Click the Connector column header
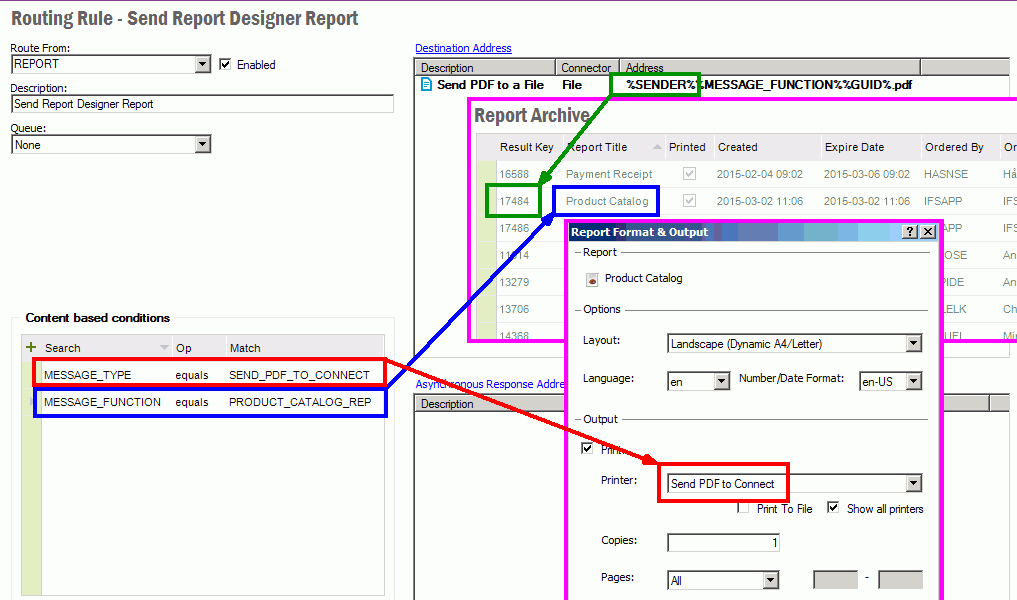This screenshot has width=1017, height=600. click(586, 68)
